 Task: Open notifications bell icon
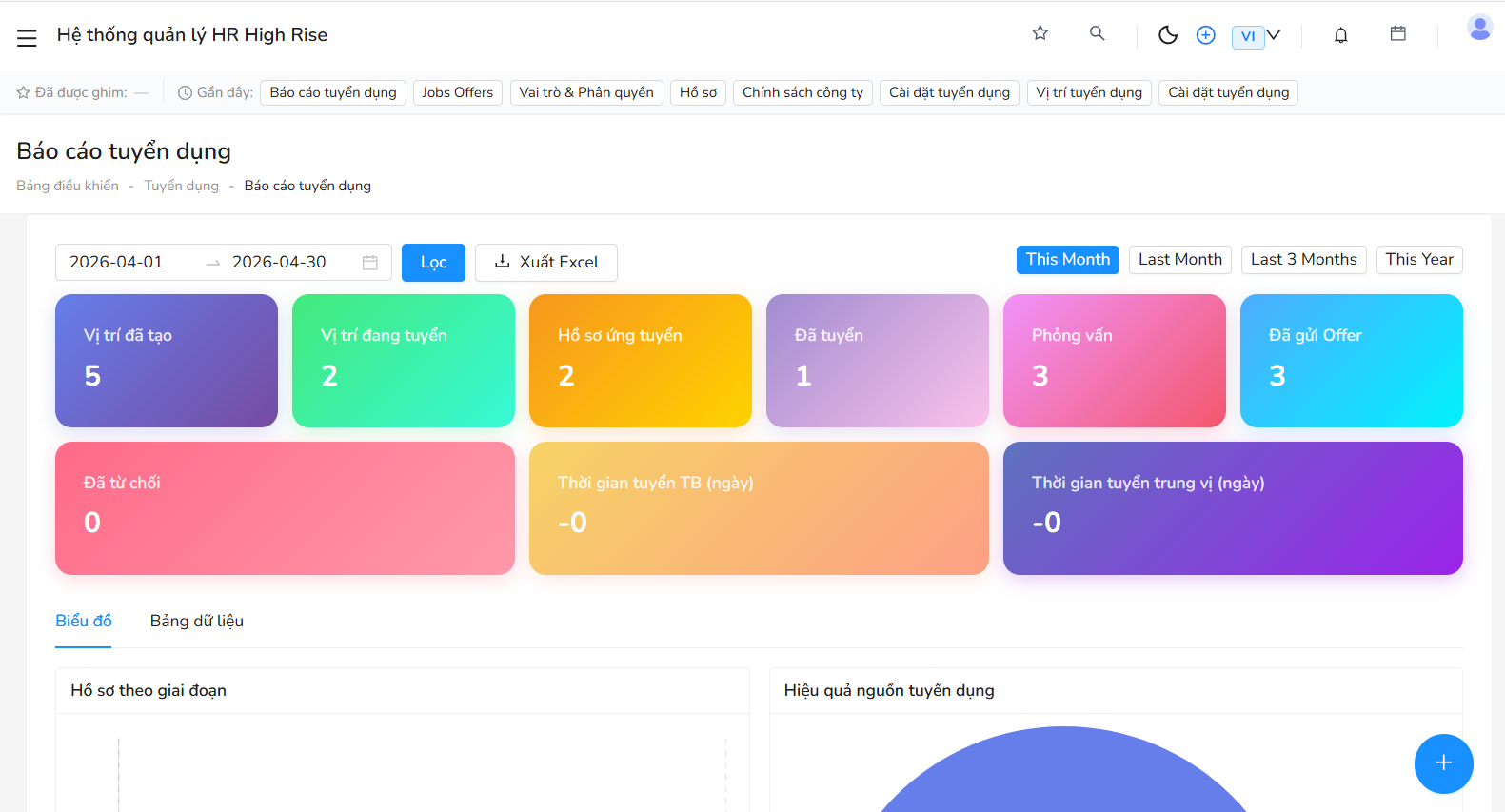tap(1341, 35)
